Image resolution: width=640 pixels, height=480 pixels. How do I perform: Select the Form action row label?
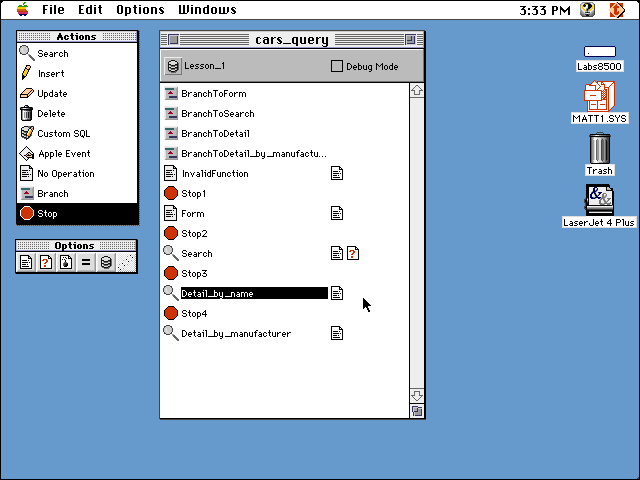pyautogui.click(x=193, y=214)
